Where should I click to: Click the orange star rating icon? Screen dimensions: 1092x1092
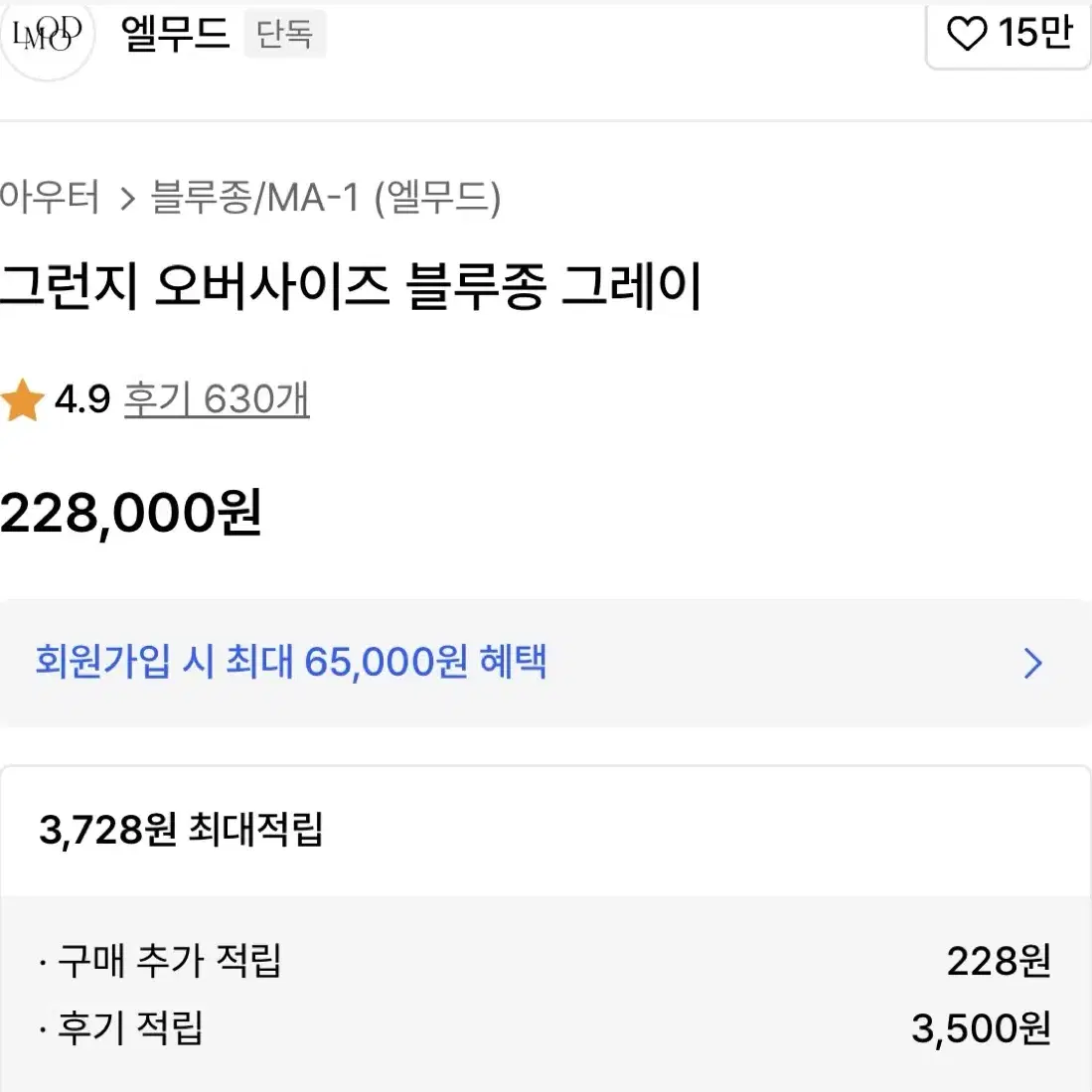[22, 399]
